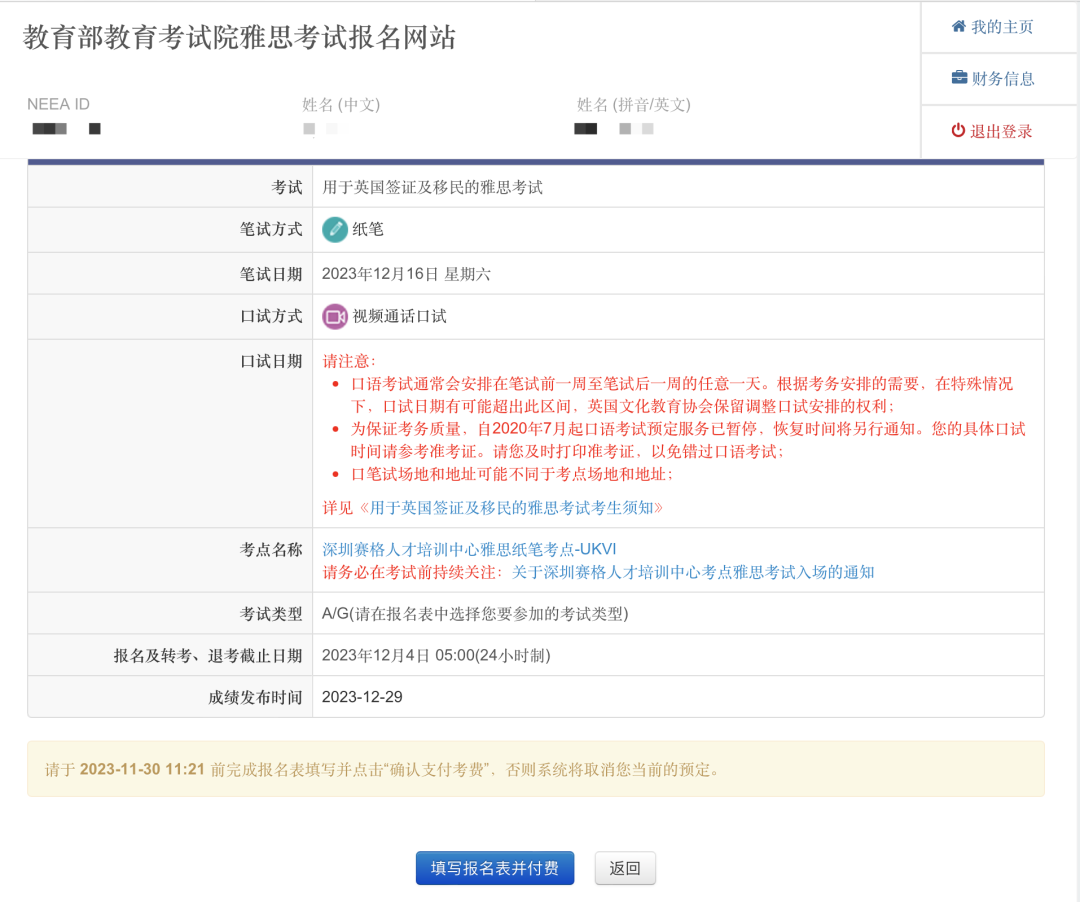This screenshot has width=1080, height=902.
Task: Click the written test date 2023年12月16日 星期六
Action: pos(406,274)
